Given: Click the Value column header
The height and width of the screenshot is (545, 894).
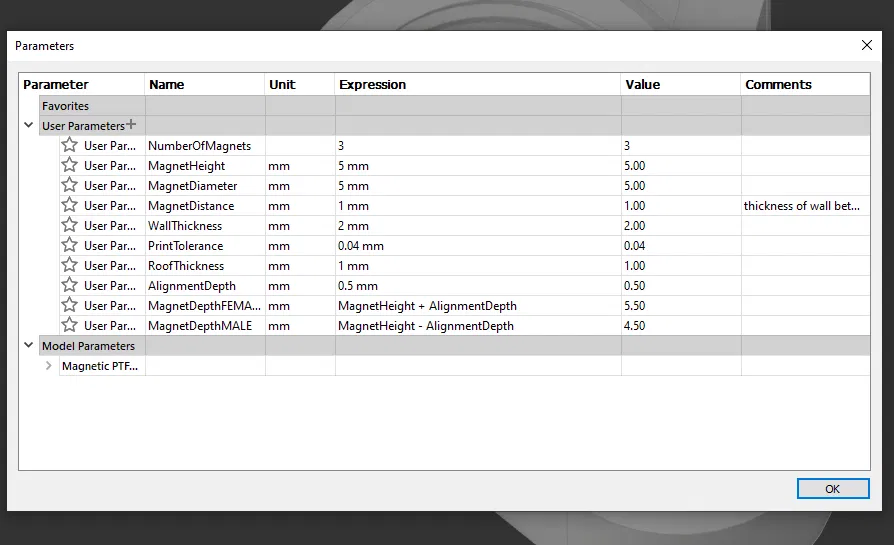Looking at the screenshot, I should (x=681, y=84).
